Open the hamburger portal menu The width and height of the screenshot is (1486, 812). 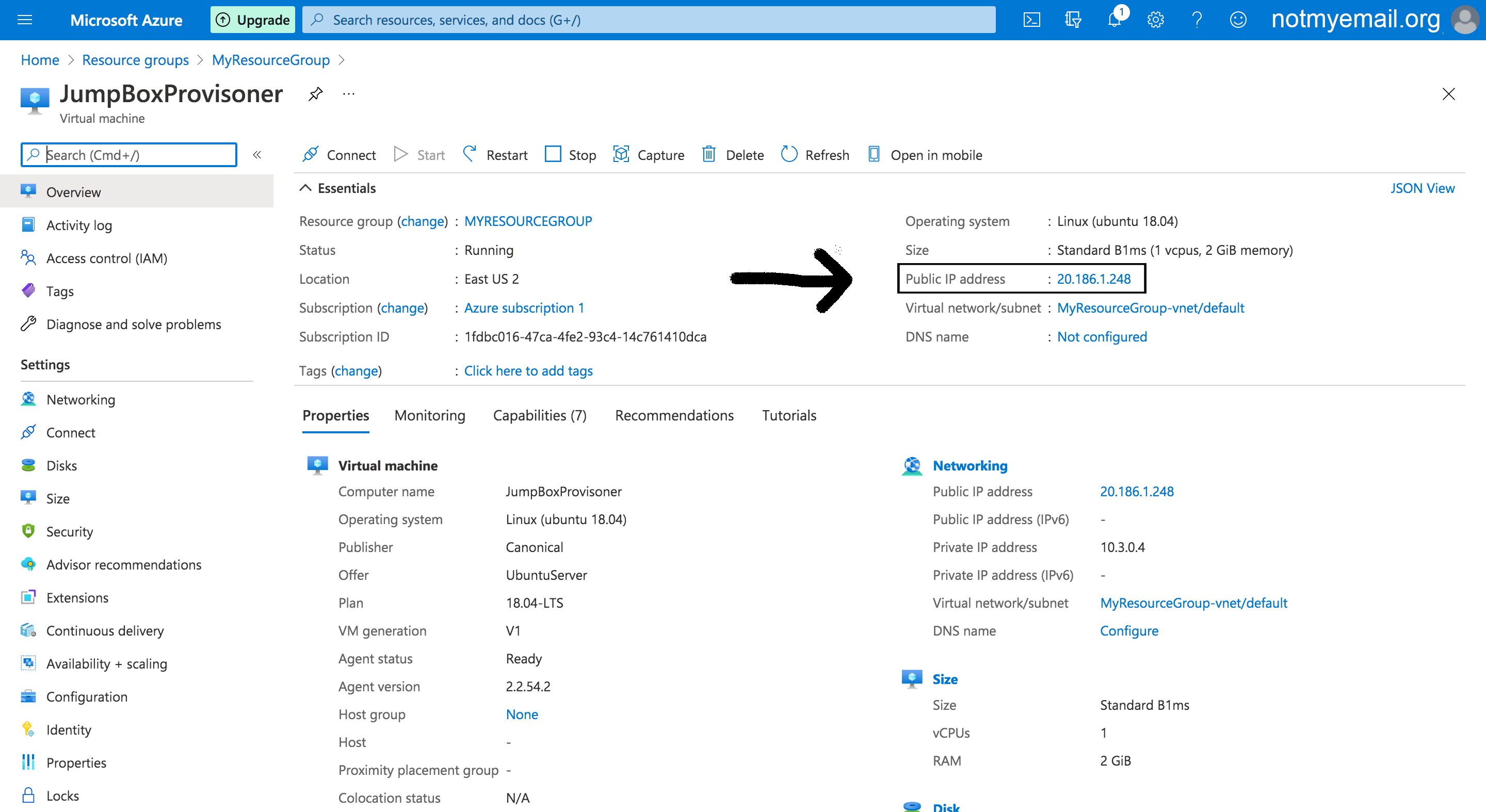pos(25,20)
